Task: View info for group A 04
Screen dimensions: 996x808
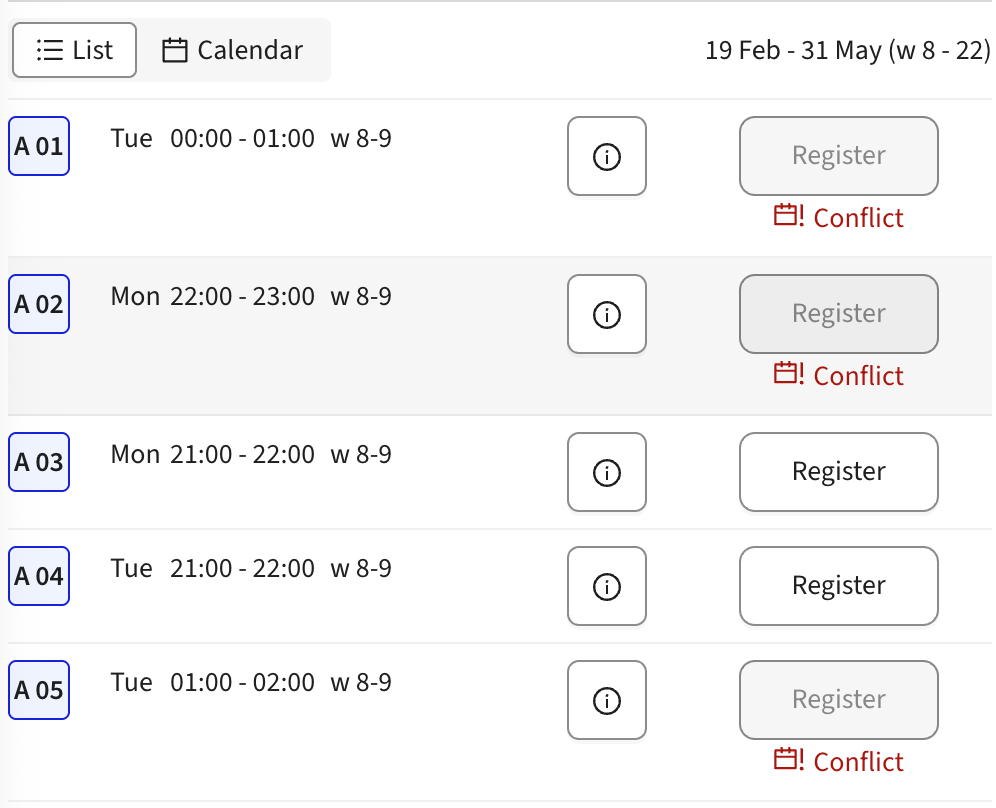Action: 607,586
